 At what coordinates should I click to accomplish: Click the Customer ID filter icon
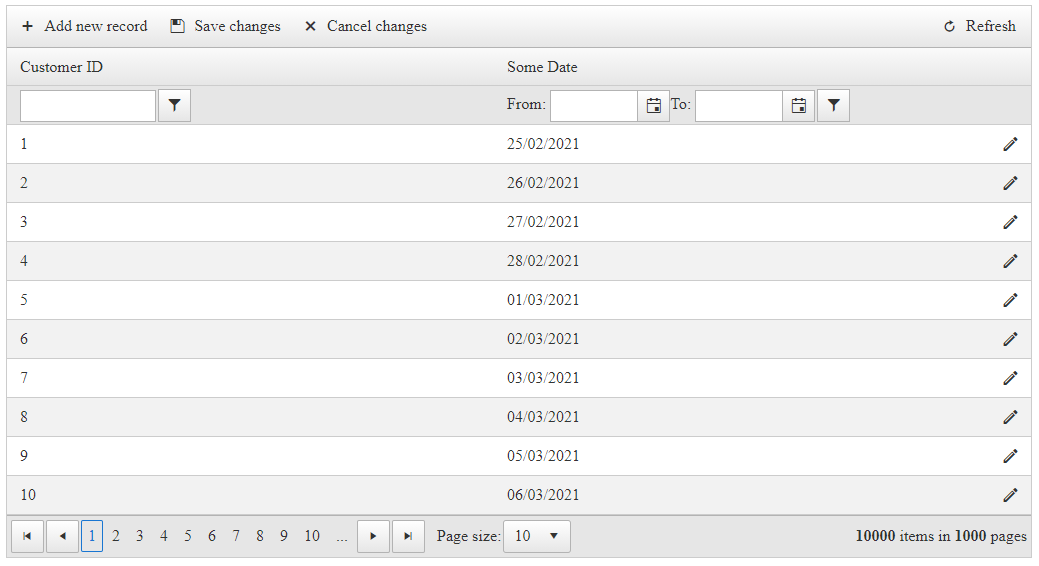tap(174, 105)
